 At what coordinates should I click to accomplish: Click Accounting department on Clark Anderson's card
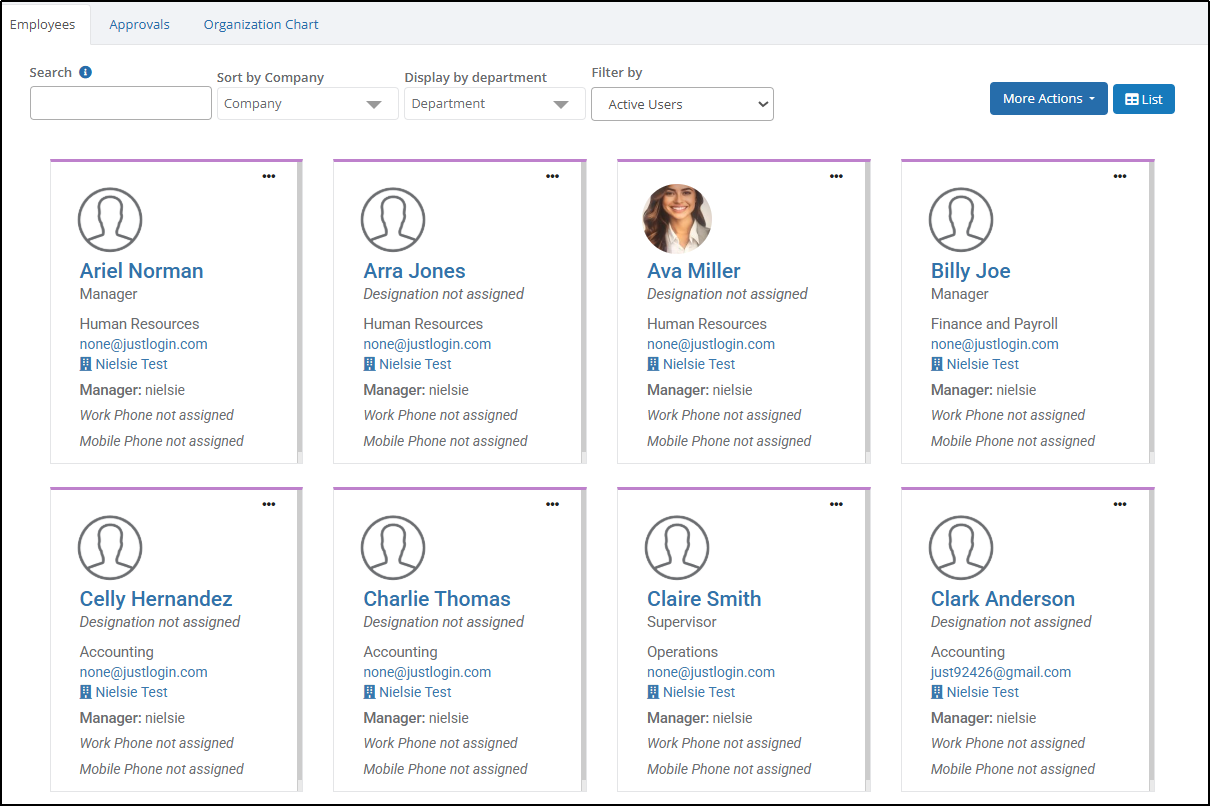point(968,652)
